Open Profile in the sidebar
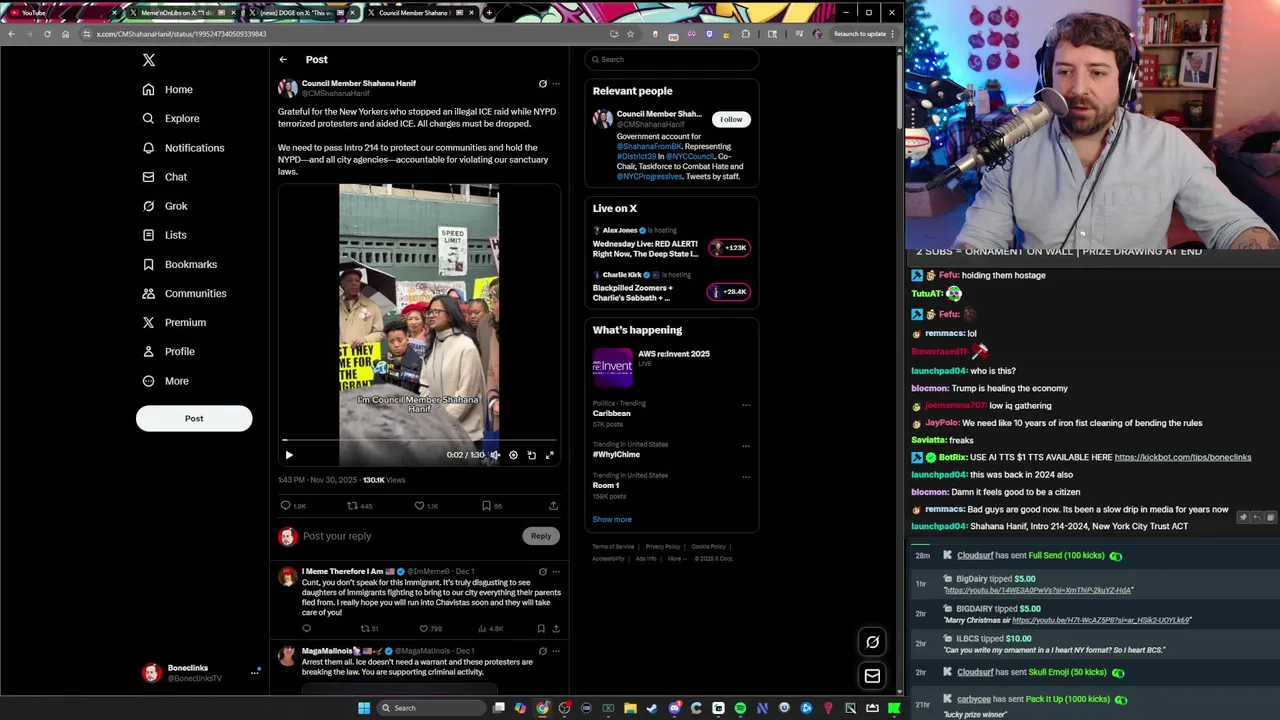 tap(169, 352)
